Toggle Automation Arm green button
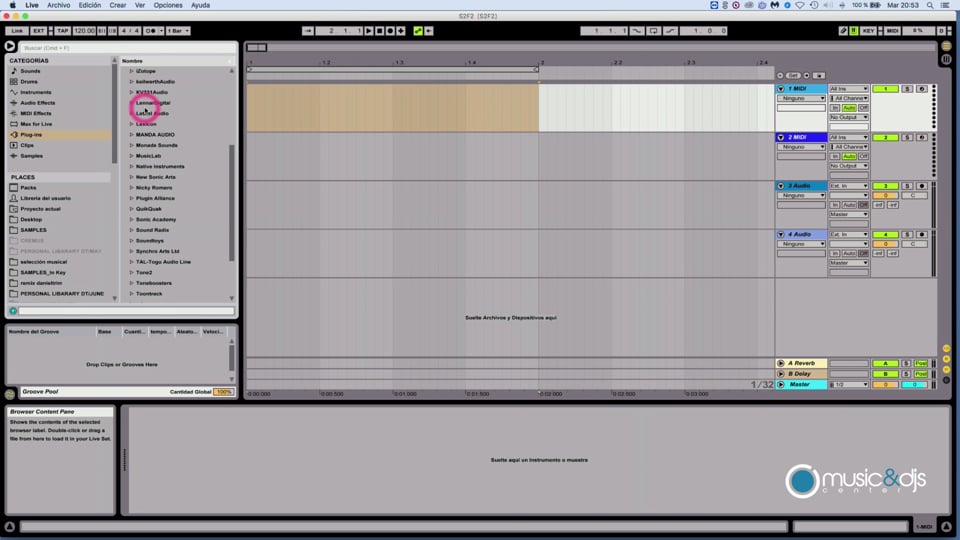960x540 pixels. coord(418,31)
